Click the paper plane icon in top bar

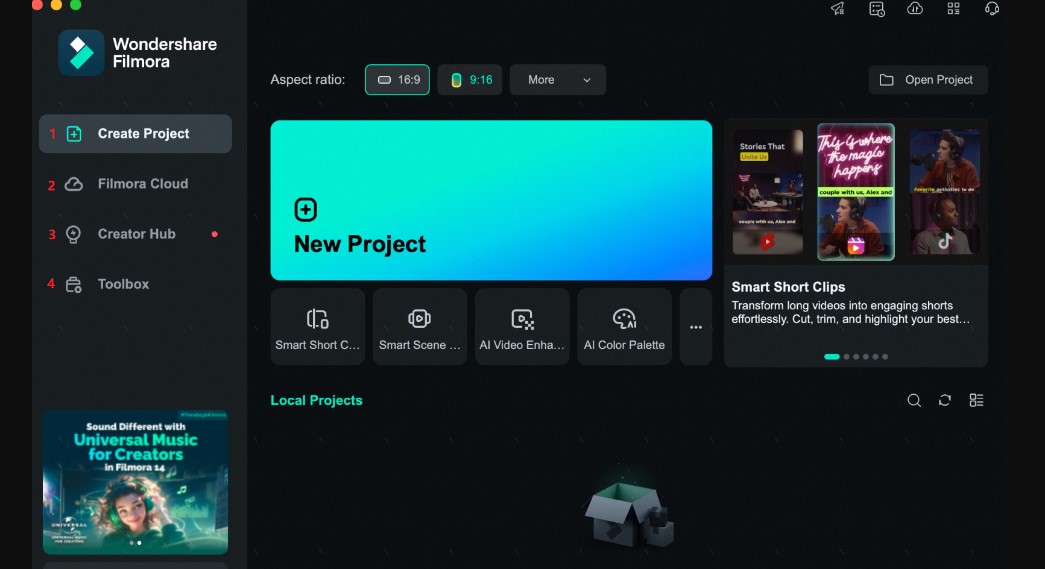tap(837, 9)
